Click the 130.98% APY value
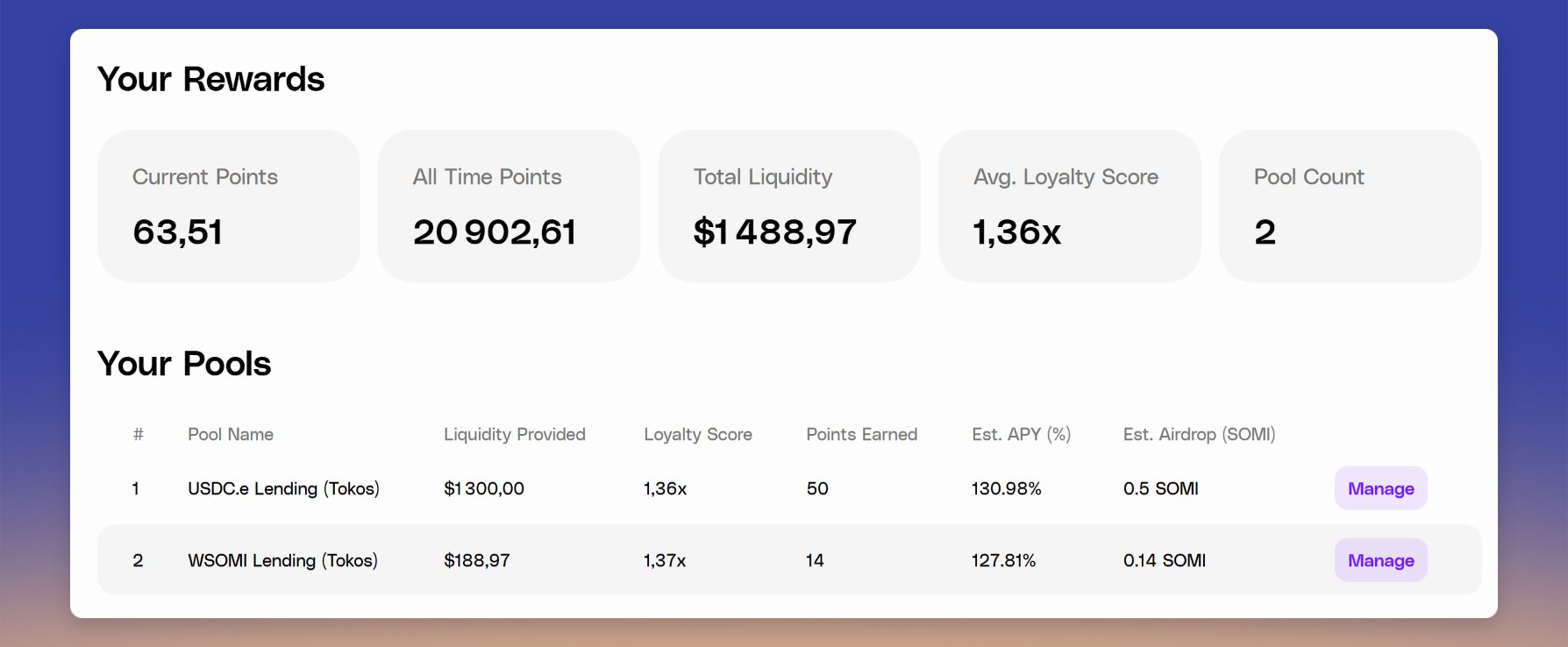 pos(1006,488)
